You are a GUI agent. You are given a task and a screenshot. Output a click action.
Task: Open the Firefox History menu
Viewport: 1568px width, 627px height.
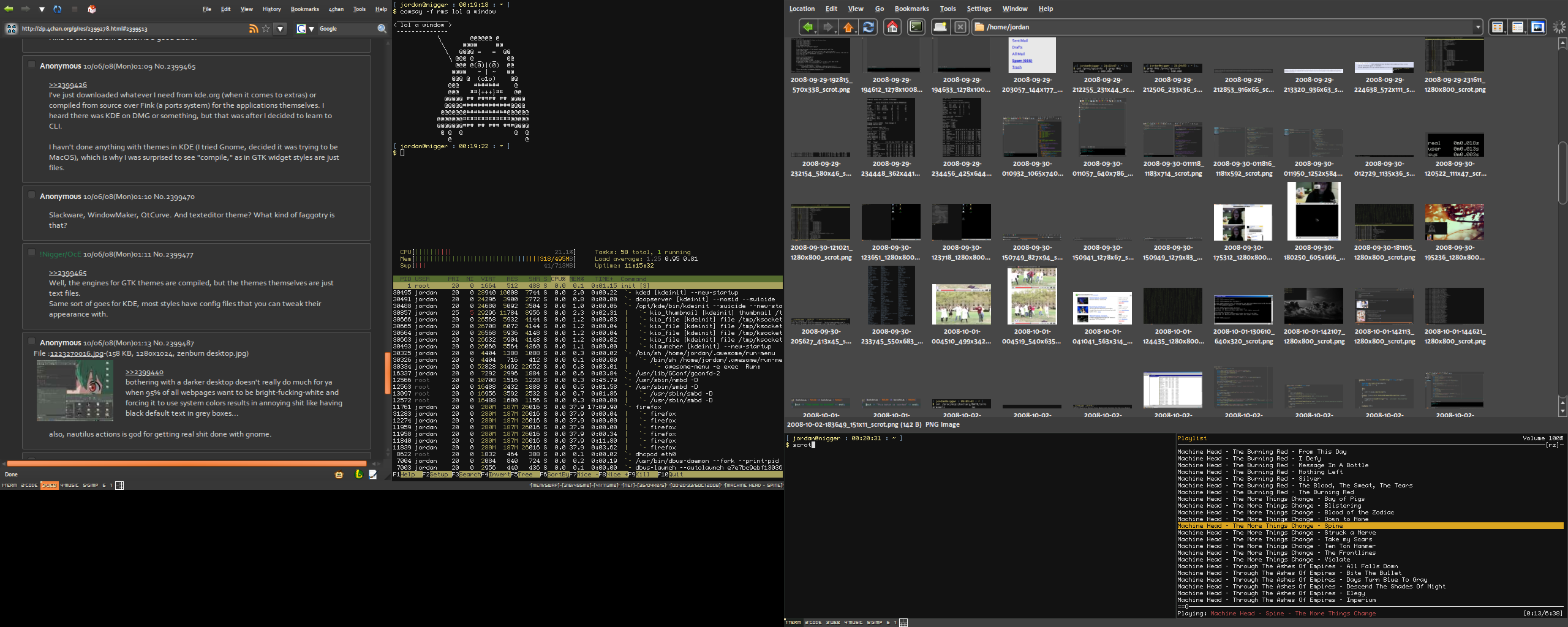point(271,9)
